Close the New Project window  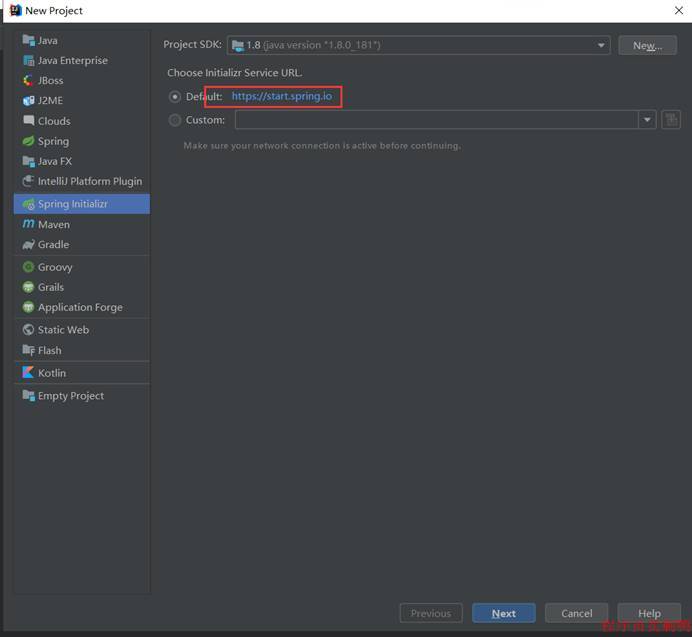pos(679,11)
